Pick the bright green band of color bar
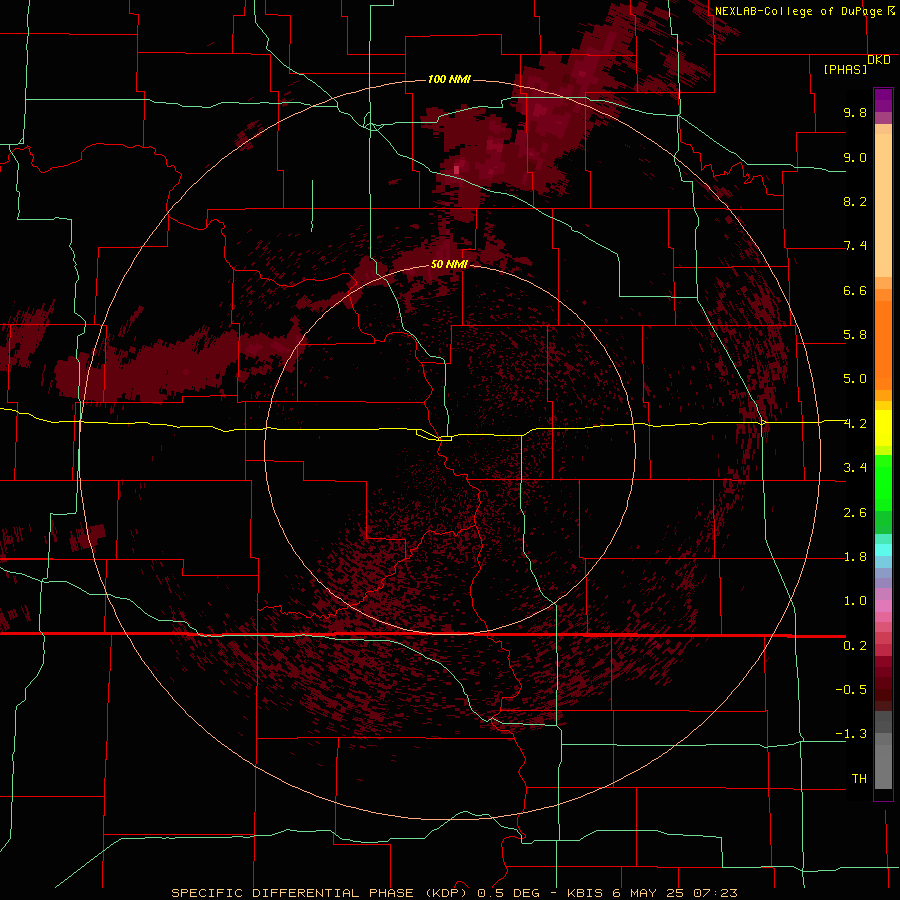 (x=883, y=482)
